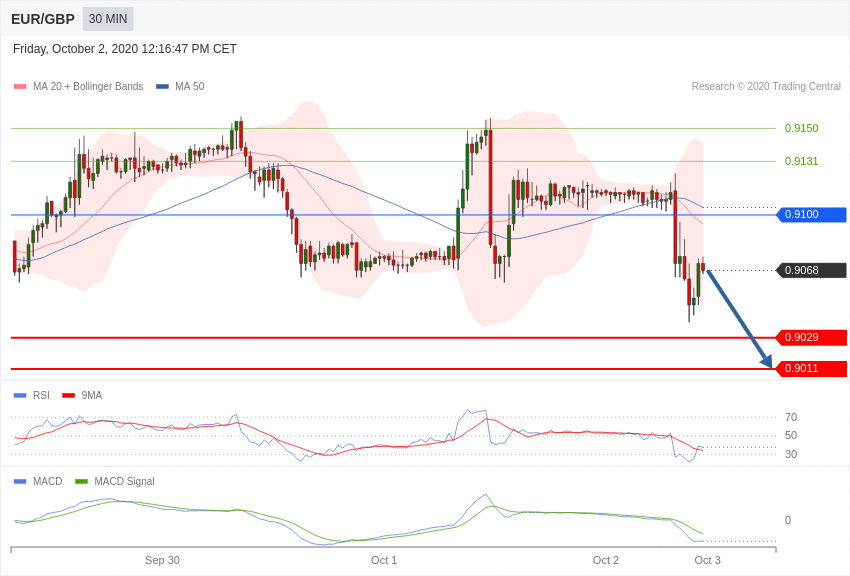Click the MA 50 legend swatch
The height and width of the screenshot is (576, 850).
coord(162,86)
